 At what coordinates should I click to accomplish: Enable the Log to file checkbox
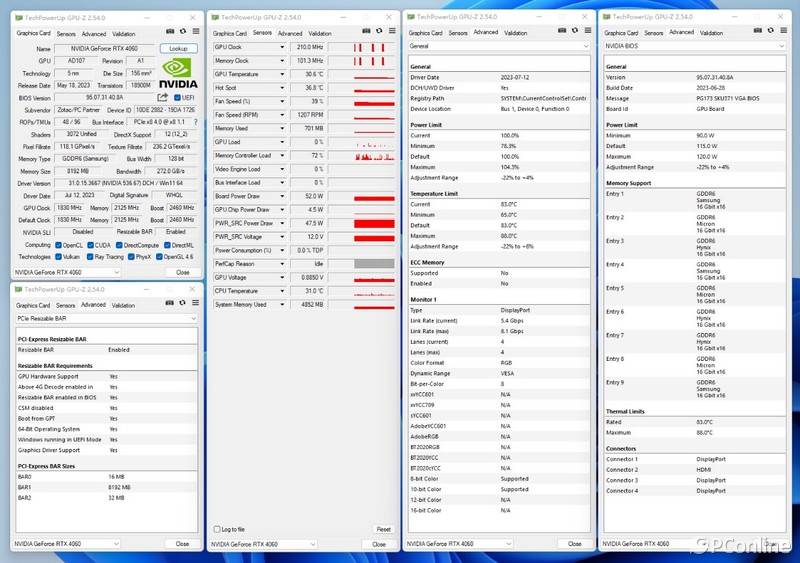tap(217, 529)
